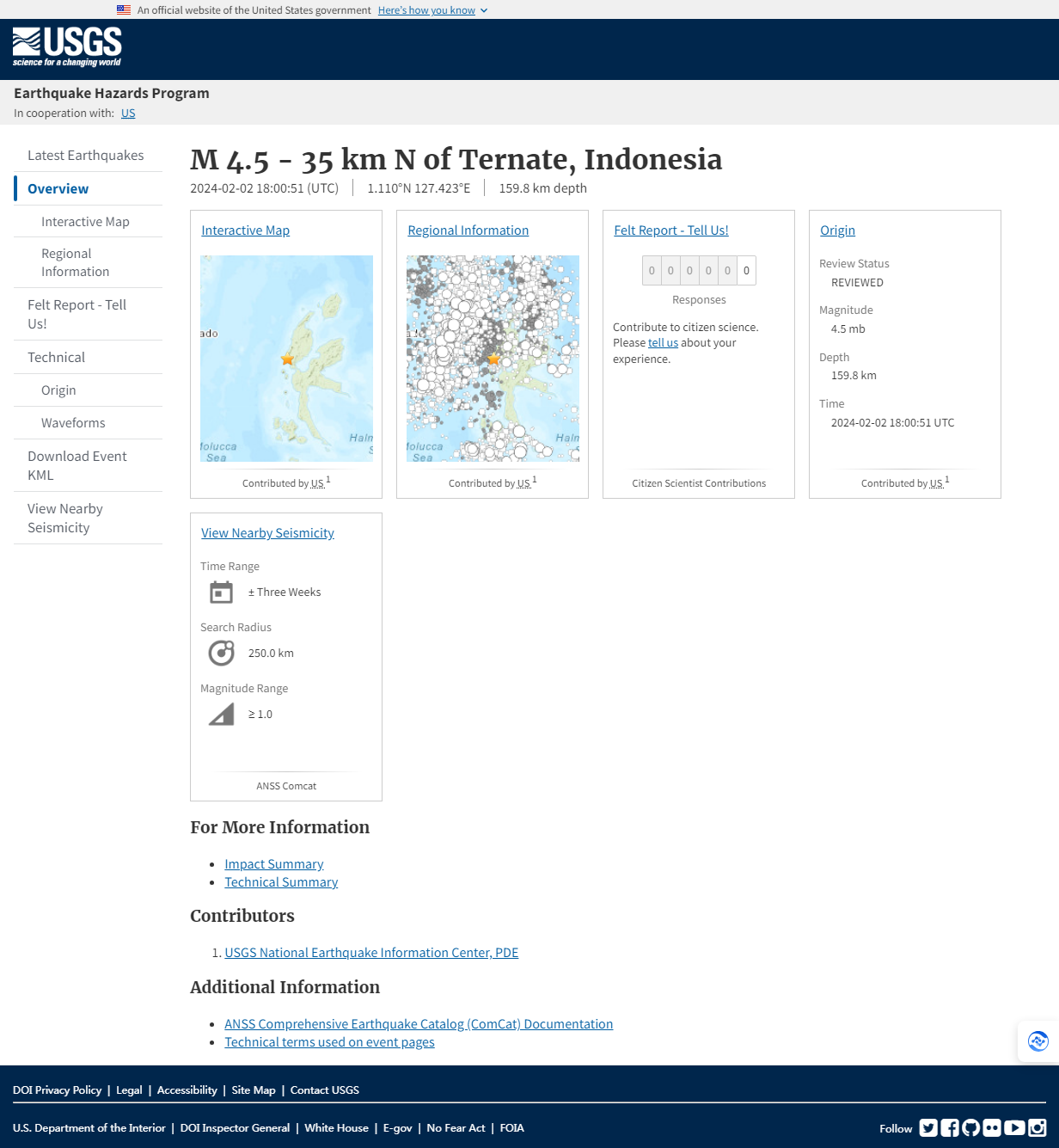Click the calendar Time Range icon
This screenshot has width=1059, height=1148.
coord(221,592)
